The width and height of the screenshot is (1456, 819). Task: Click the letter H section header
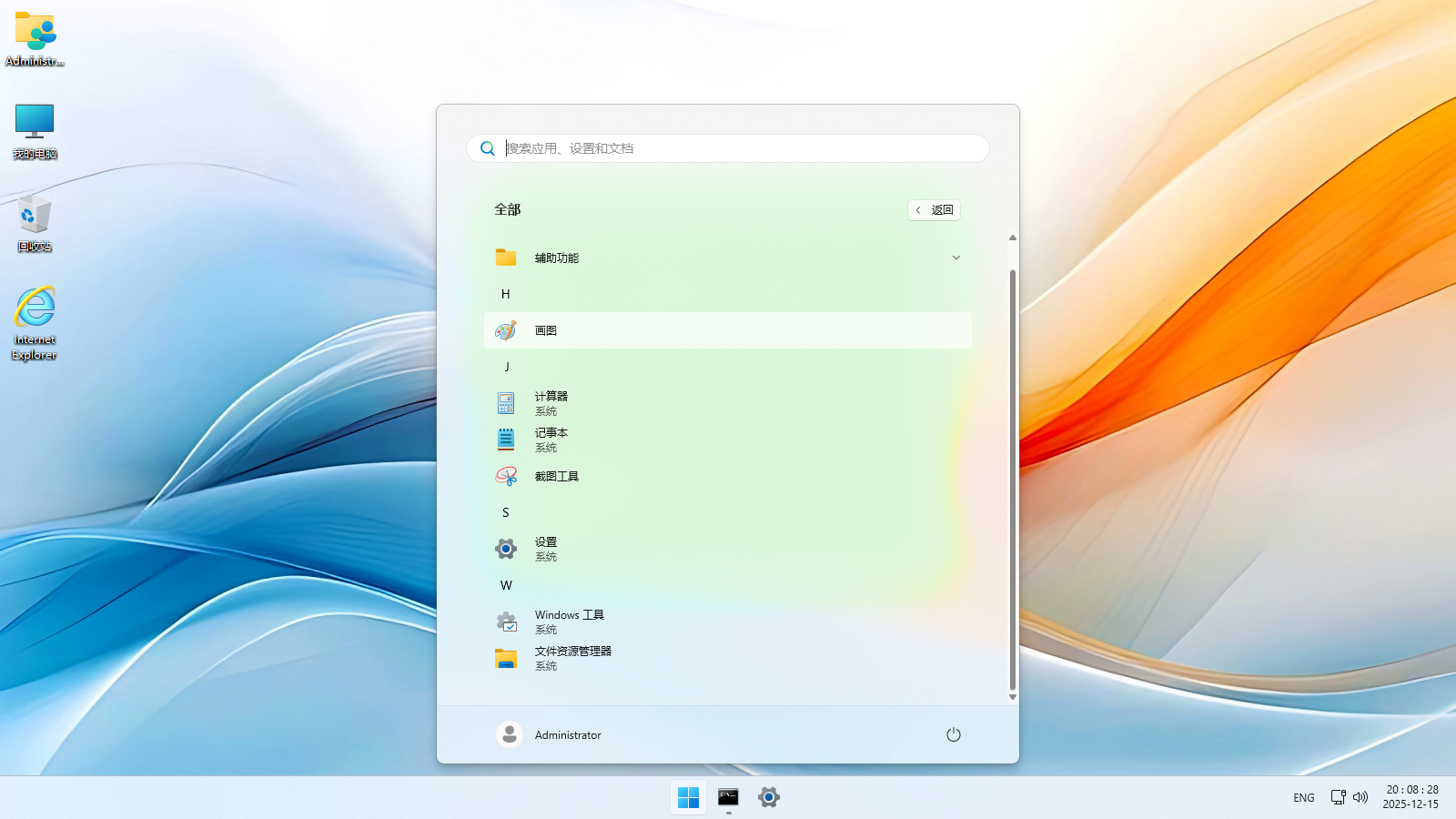click(506, 294)
